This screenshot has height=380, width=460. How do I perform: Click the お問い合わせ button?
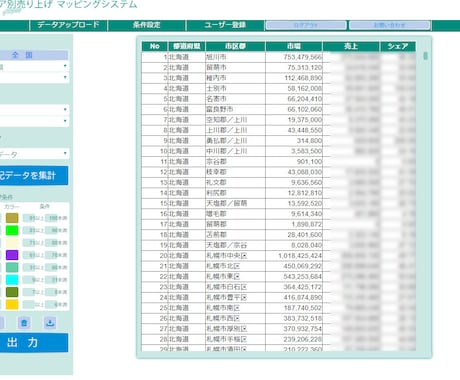point(389,25)
